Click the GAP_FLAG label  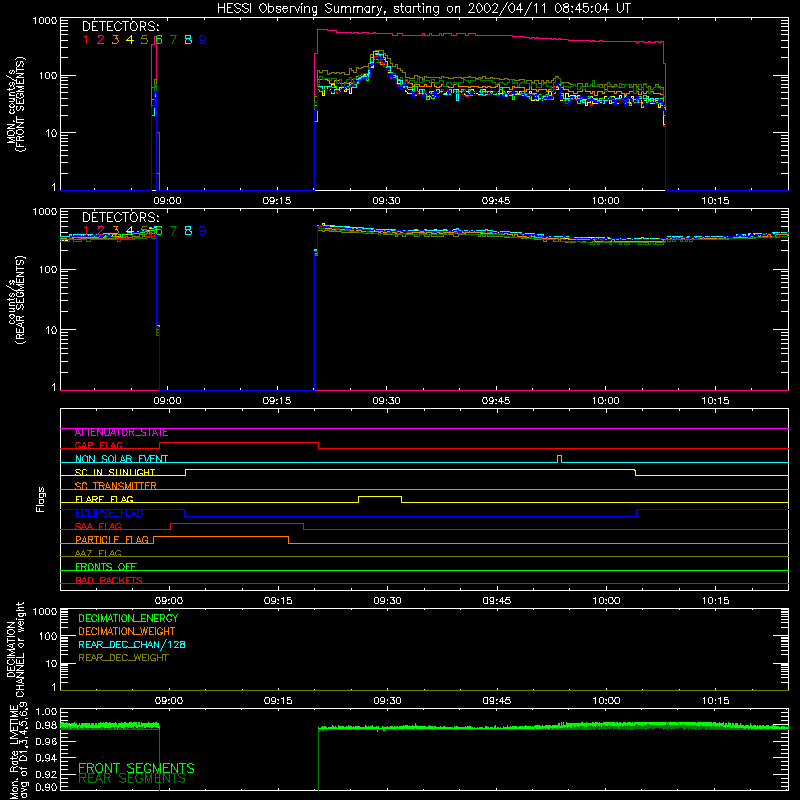click(98, 446)
